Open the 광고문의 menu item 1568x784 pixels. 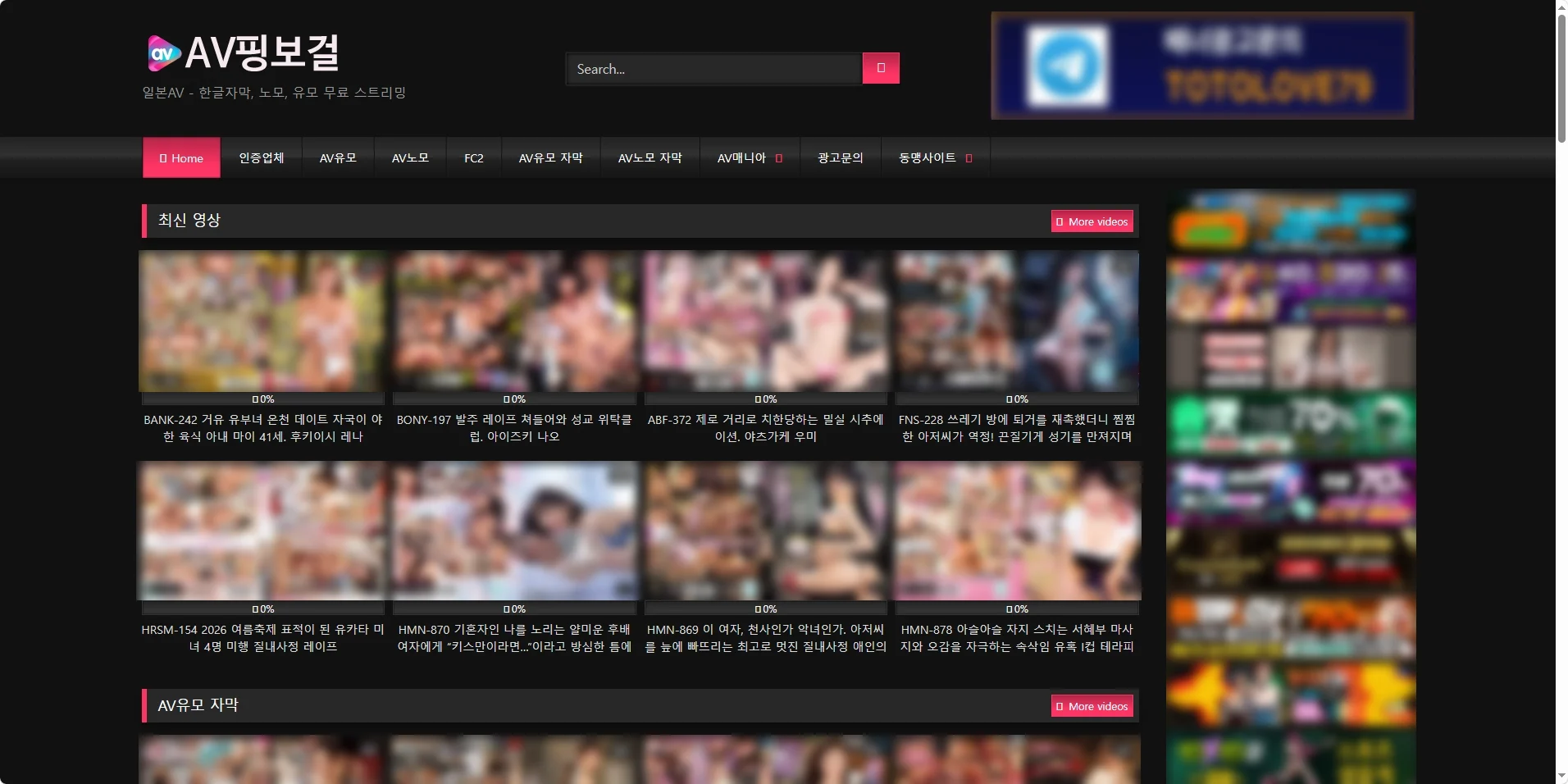pos(841,157)
